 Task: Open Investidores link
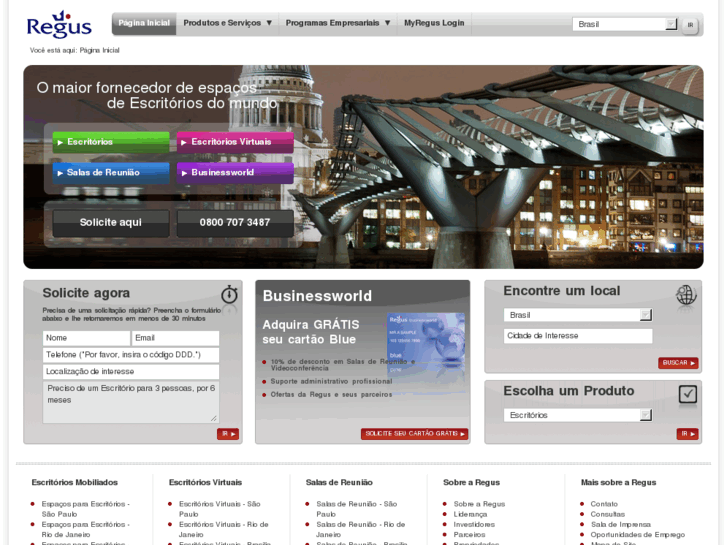pyautogui.click(x=474, y=524)
